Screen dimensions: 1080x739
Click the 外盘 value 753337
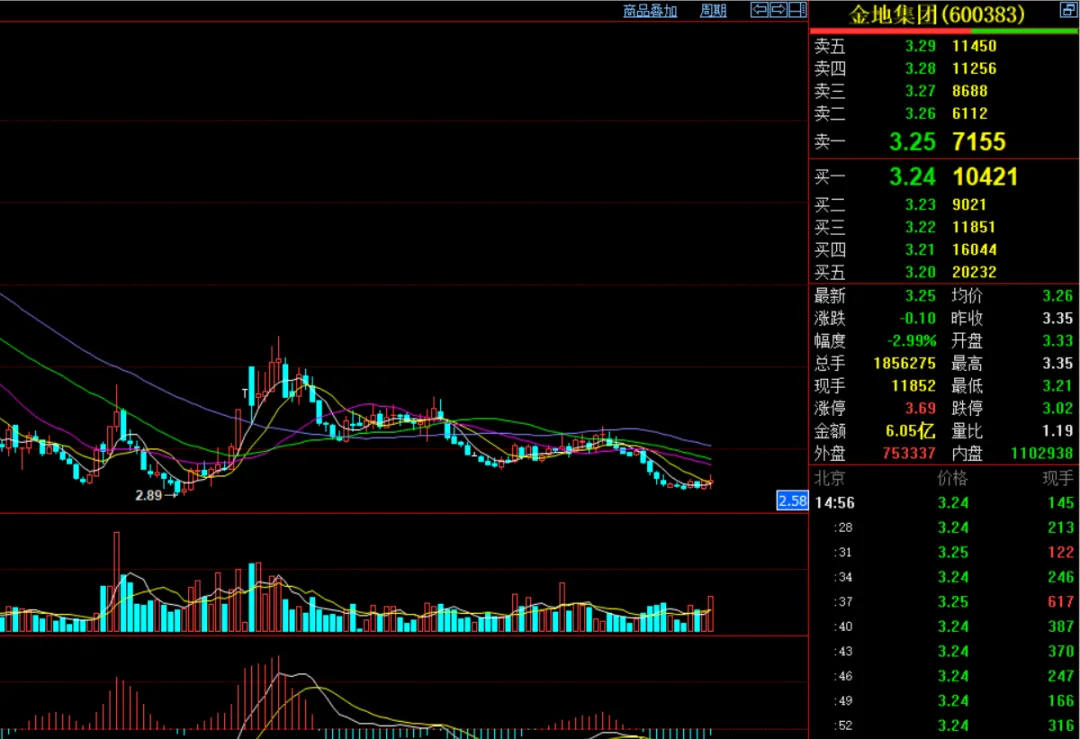tap(908, 454)
